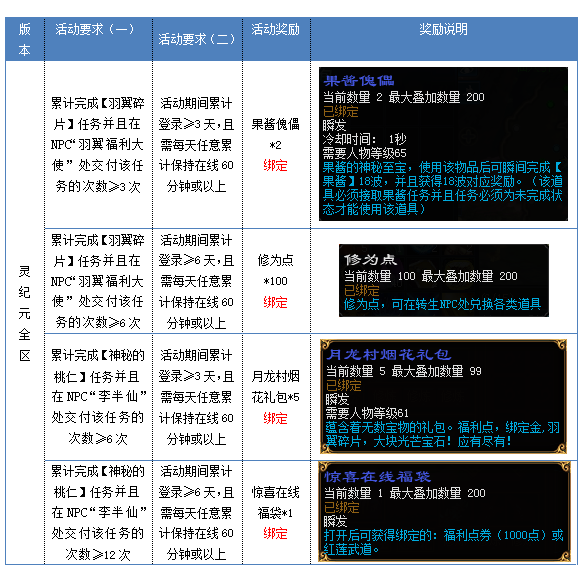Open the 月龙村烟花礼包 tooltip image
Image resolution: width=580 pixels, height=581 pixels.
443,396
